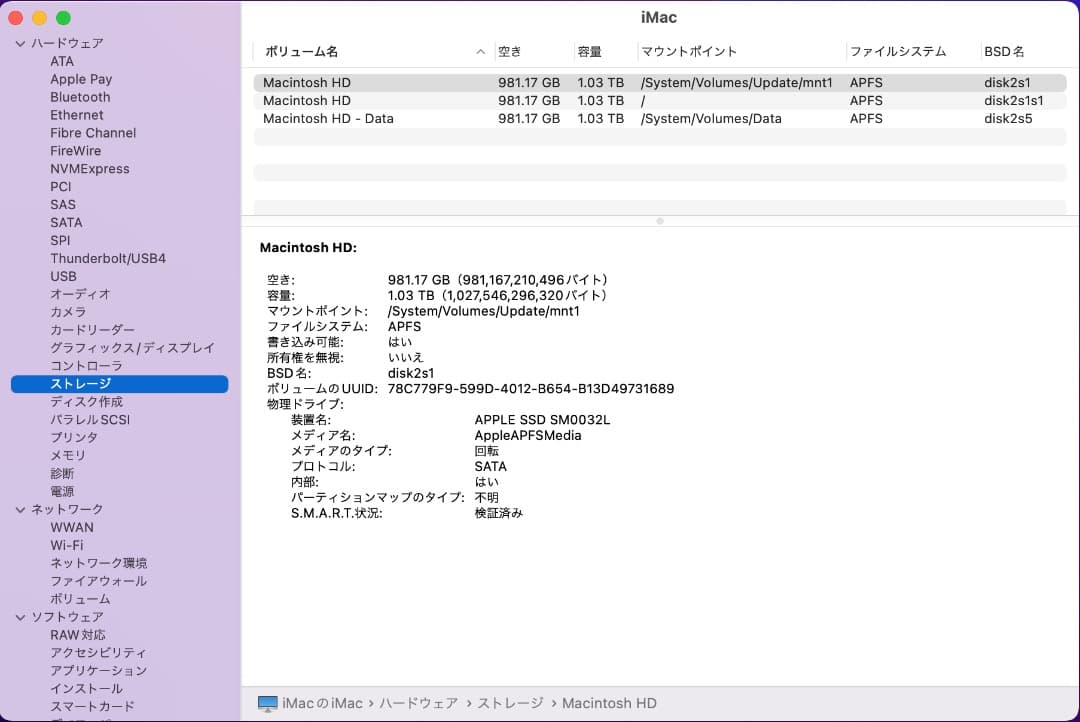Collapse the ソフトウェア sidebar section
This screenshot has width=1080, height=722.
pos(20,617)
